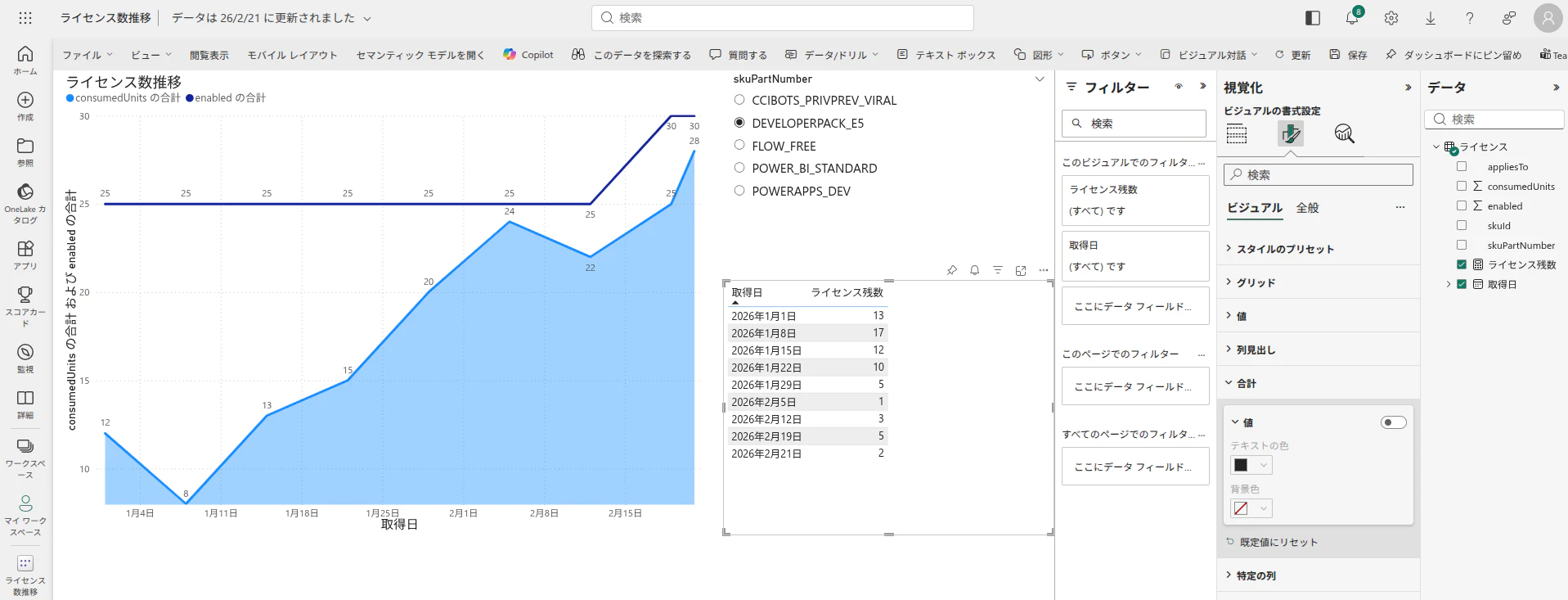
Task: Sort table by 取得日 column header
Action: coord(746,292)
